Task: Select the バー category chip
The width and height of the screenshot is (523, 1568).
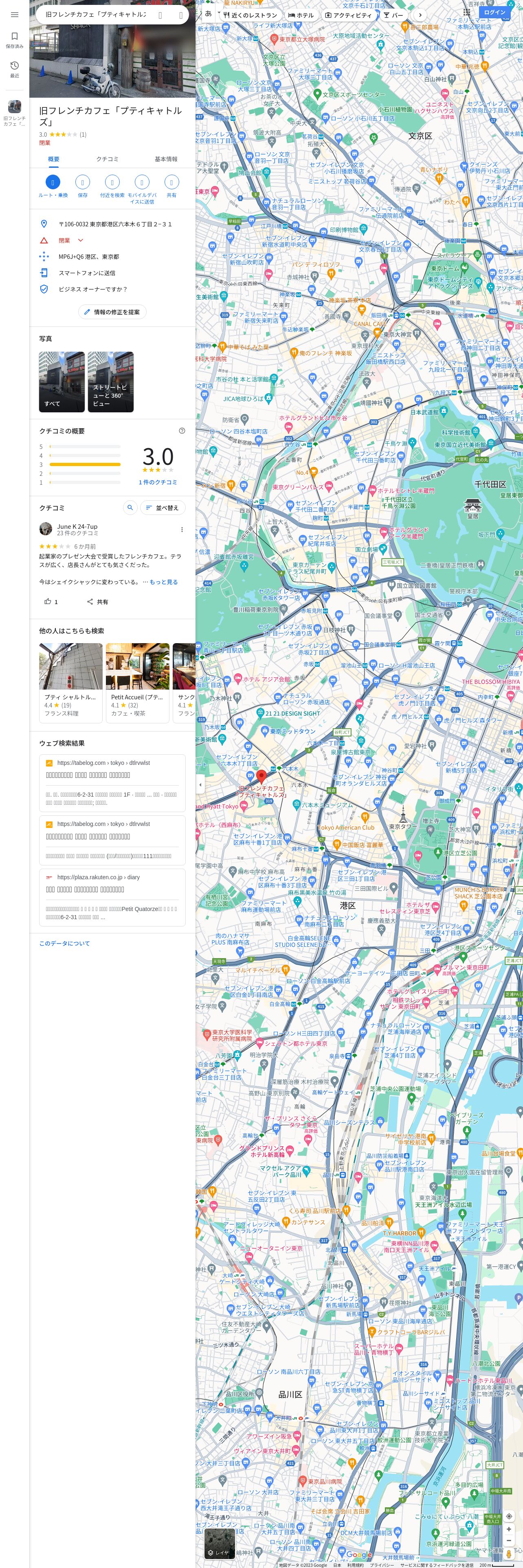Action: click(x=393, y=15)
